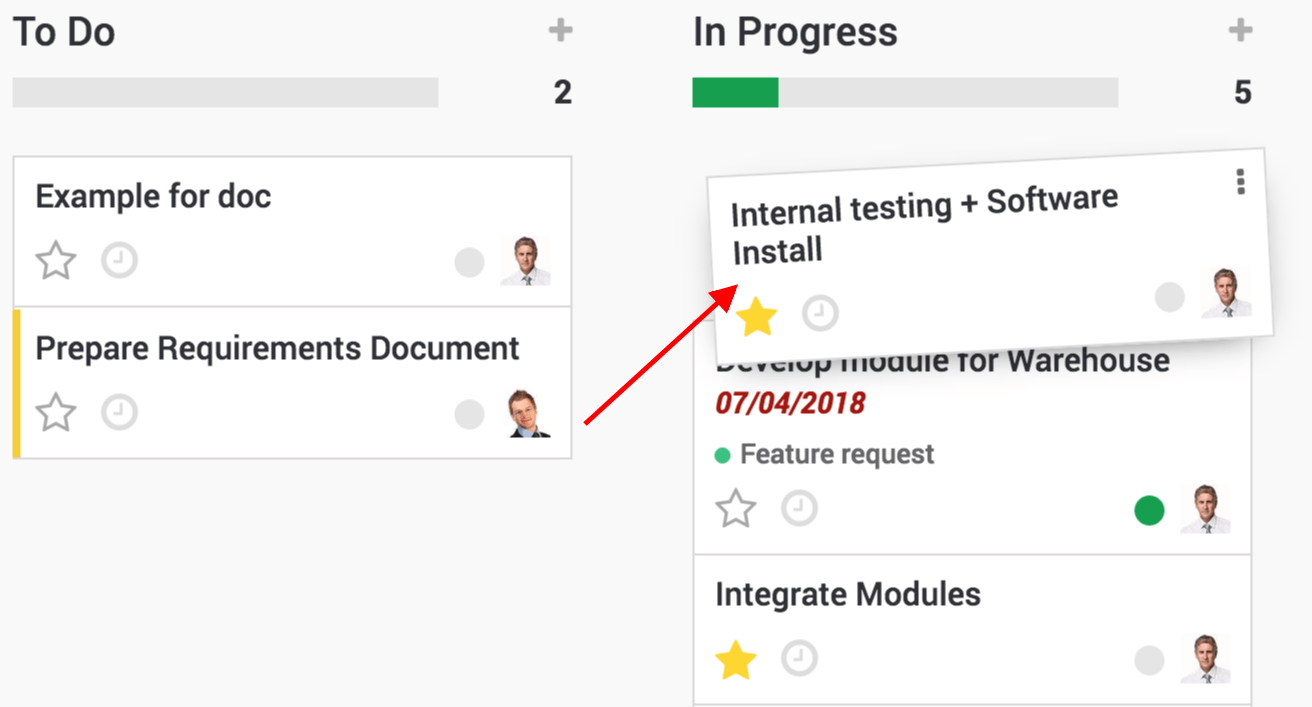This screenshot has height=707, width=1312.
Task: Click the assignee avatar on Prepare Requirements Document
Action: pos(528,414)
